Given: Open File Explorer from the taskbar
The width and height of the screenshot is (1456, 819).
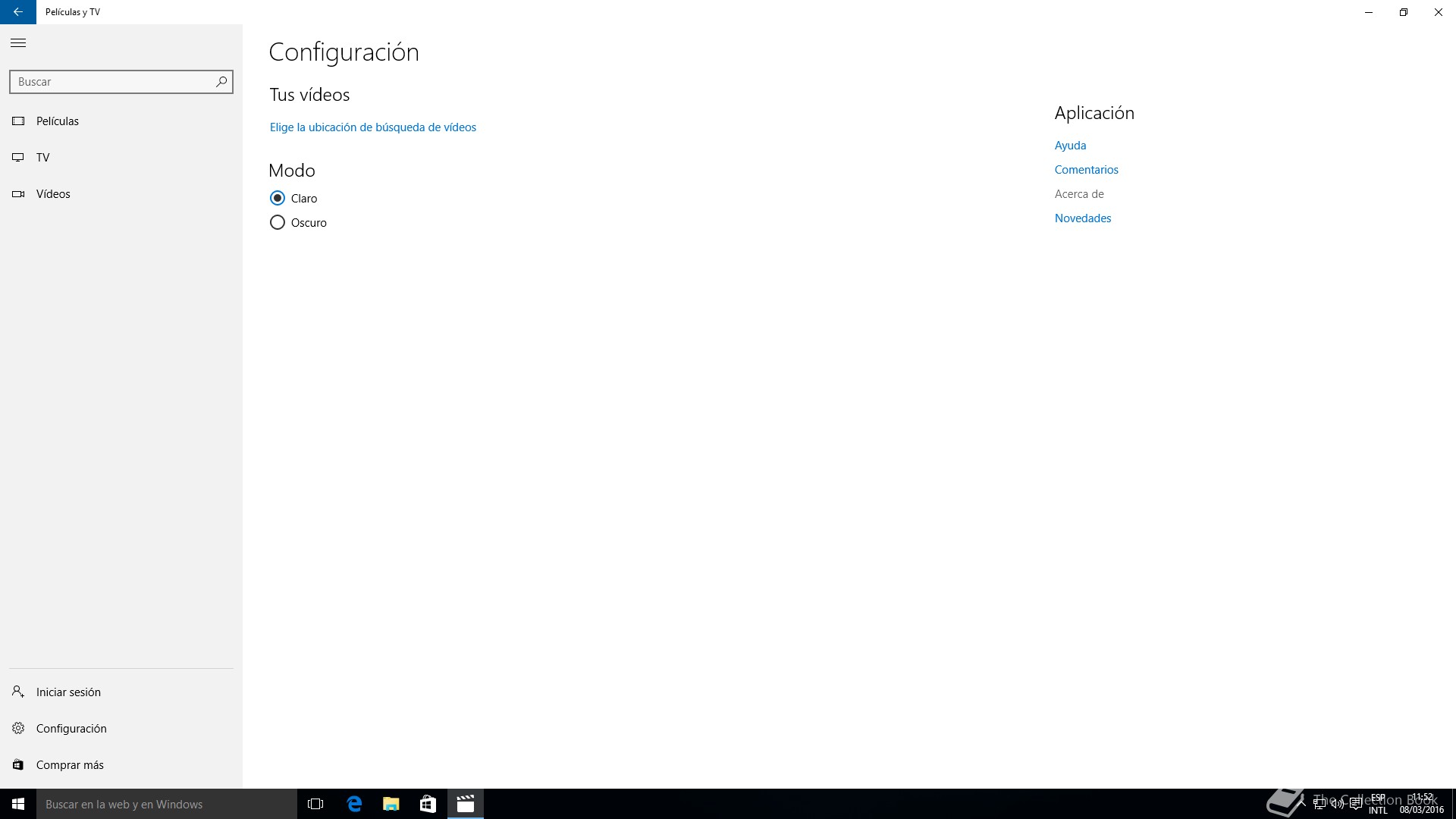Looking at the screenshot, I should click(x=391, y=804).
